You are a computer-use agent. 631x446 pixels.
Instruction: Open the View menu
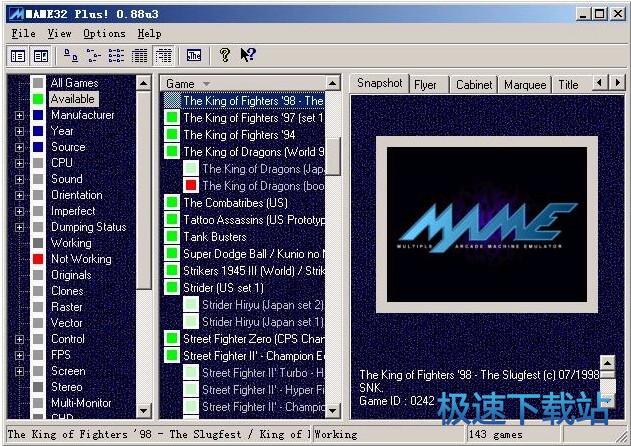[x=59, y=33]
